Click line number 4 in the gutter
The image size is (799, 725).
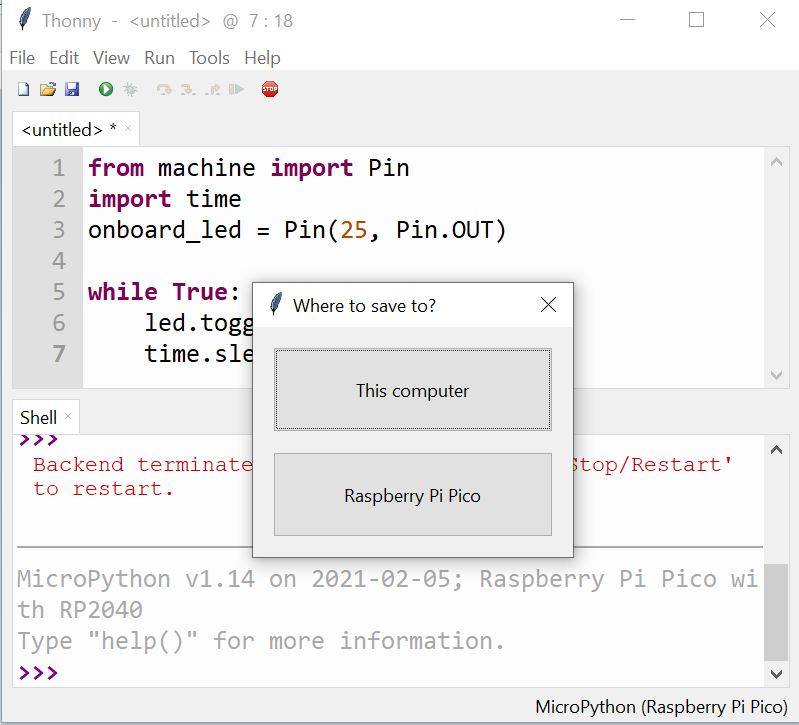pos(59,261)
